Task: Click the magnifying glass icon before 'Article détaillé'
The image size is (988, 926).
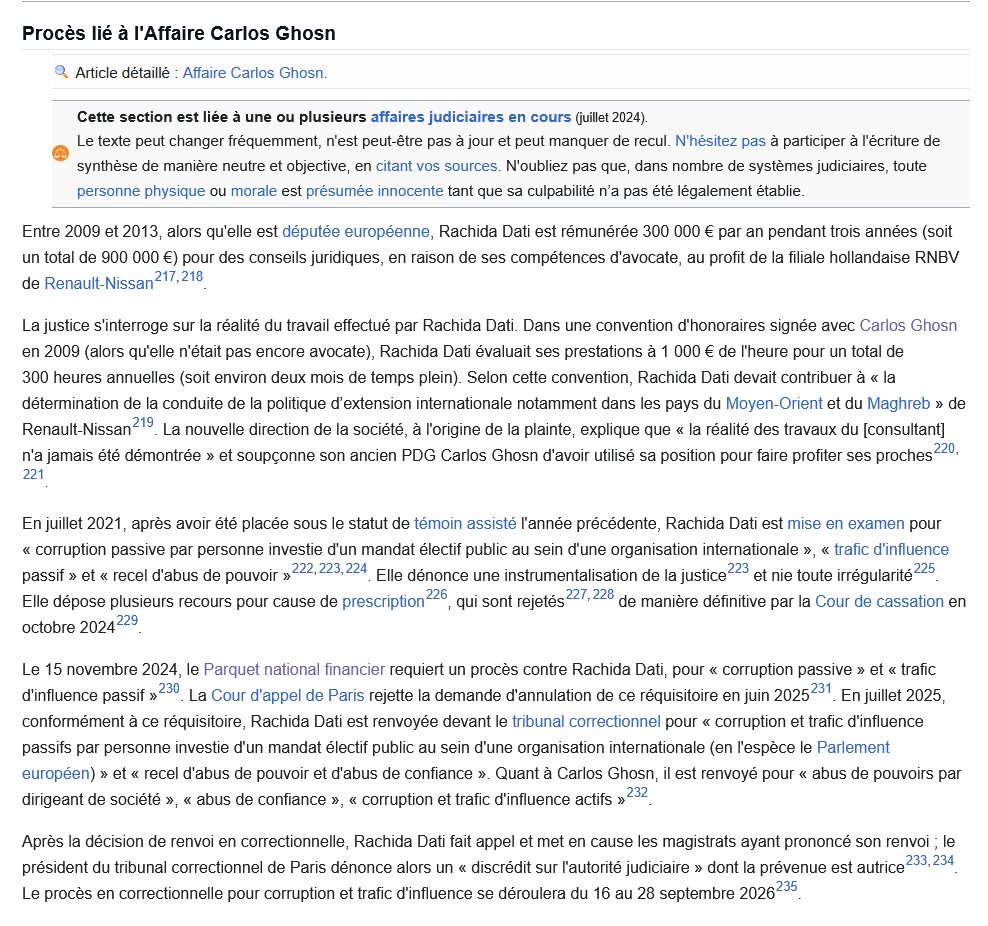Action: (58, 72)
